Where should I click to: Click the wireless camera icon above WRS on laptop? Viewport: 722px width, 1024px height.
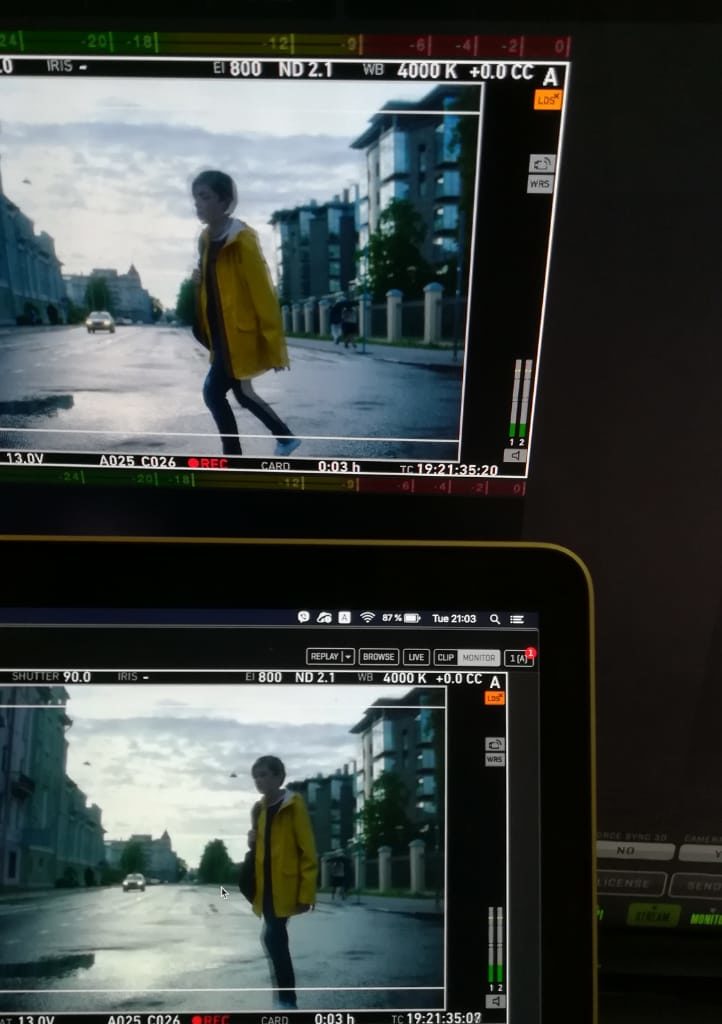point(494,744)
